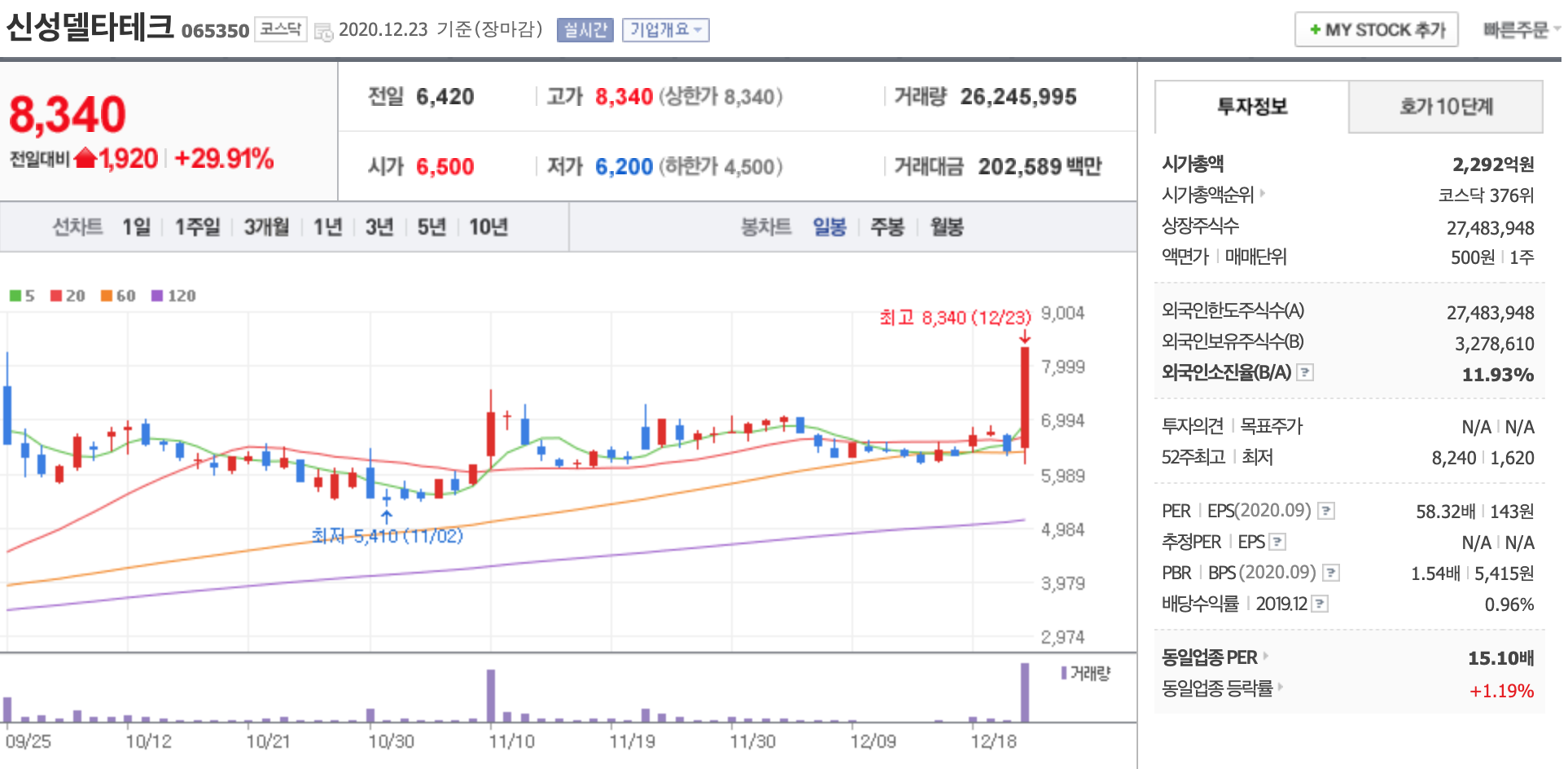Click the 외국인보유주식수 value 3,278,610
Image resolution: width=1568 pixels, height=769 pixels.
(1495, 344)
